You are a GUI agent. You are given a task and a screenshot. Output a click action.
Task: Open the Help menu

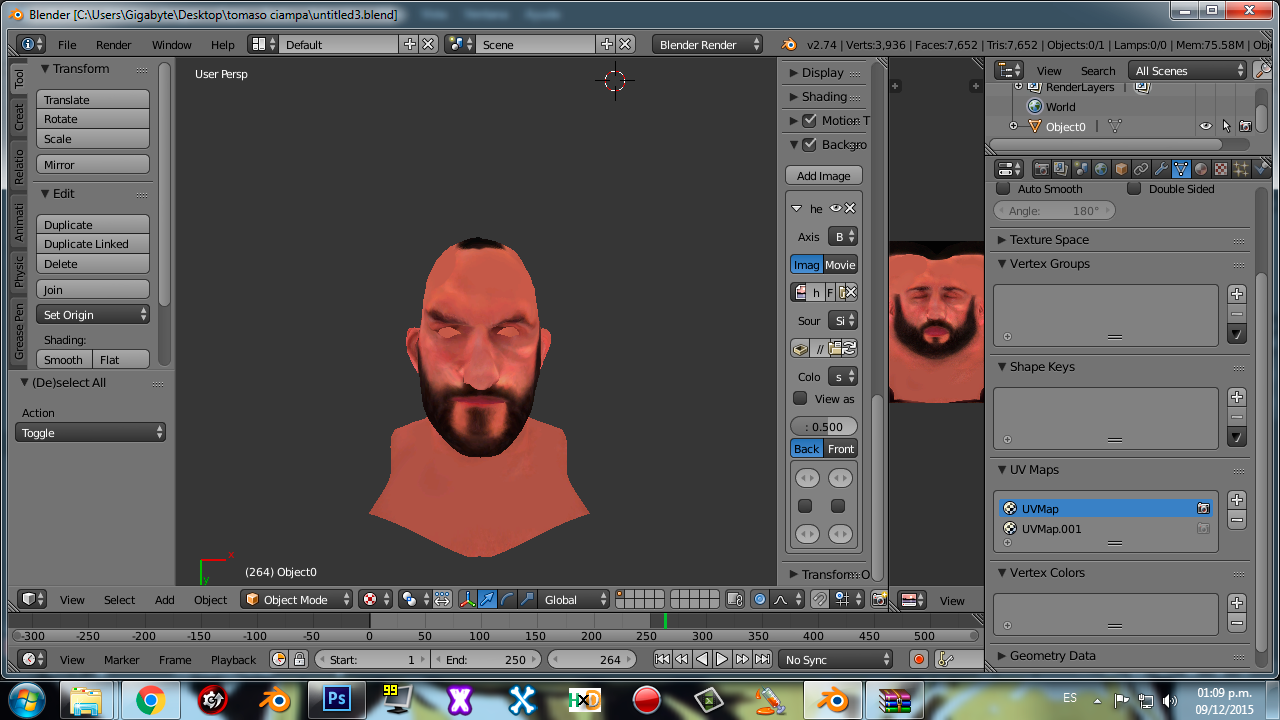click(x=223, y=44)
